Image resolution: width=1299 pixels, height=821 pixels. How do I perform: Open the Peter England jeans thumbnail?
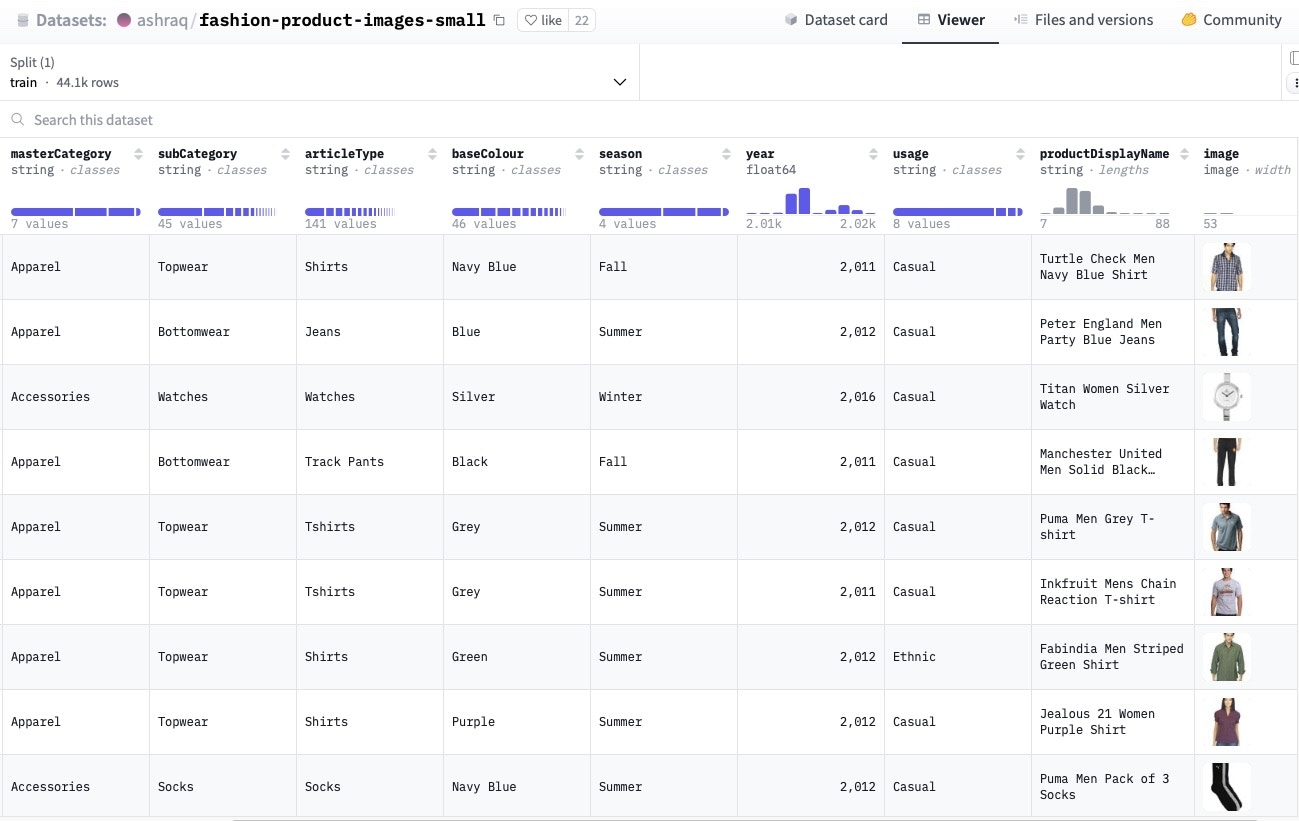(x=1226, y=332)
